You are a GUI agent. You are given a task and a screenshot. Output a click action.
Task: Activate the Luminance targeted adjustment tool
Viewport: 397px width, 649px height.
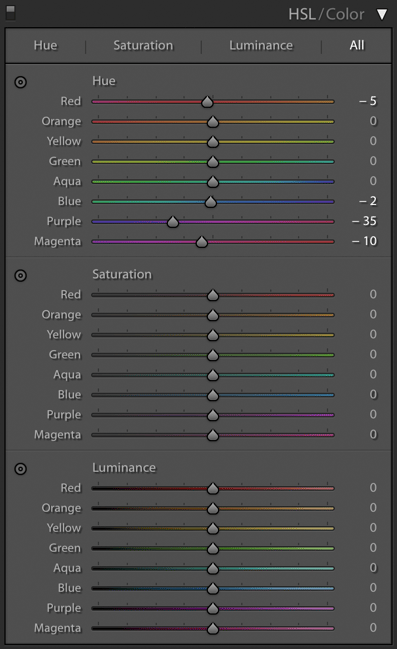click(x=20, y=469)
